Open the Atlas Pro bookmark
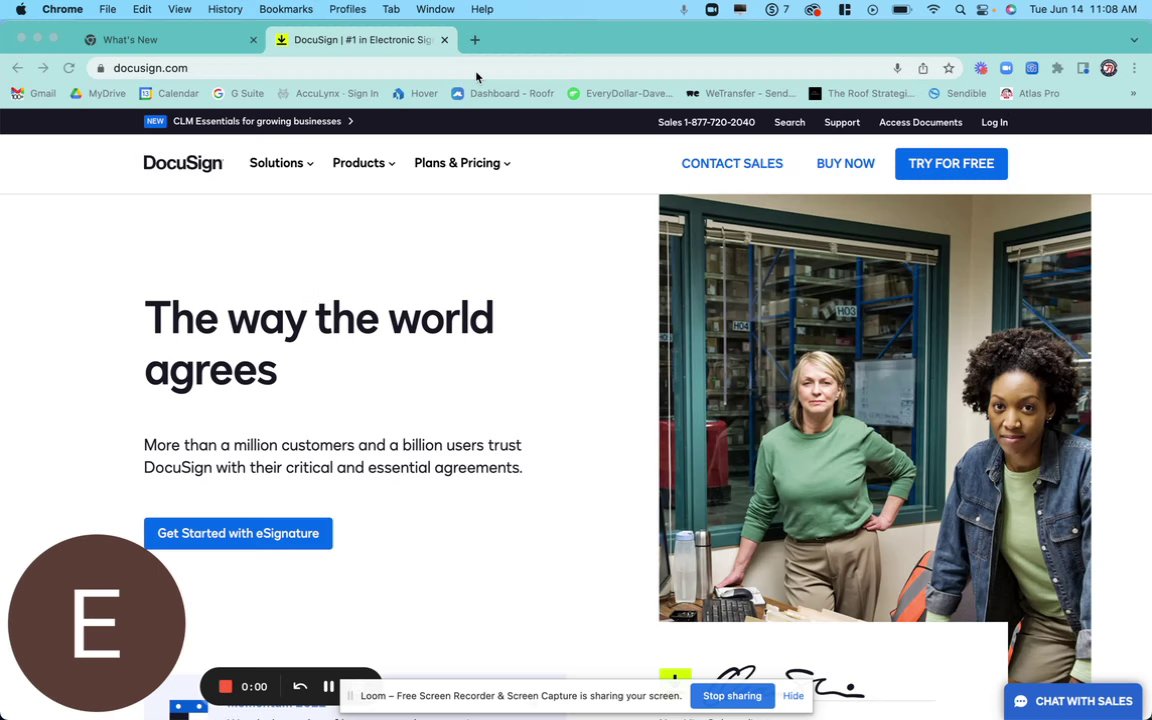The image size is (1152, 720). tap(1030, 93)
